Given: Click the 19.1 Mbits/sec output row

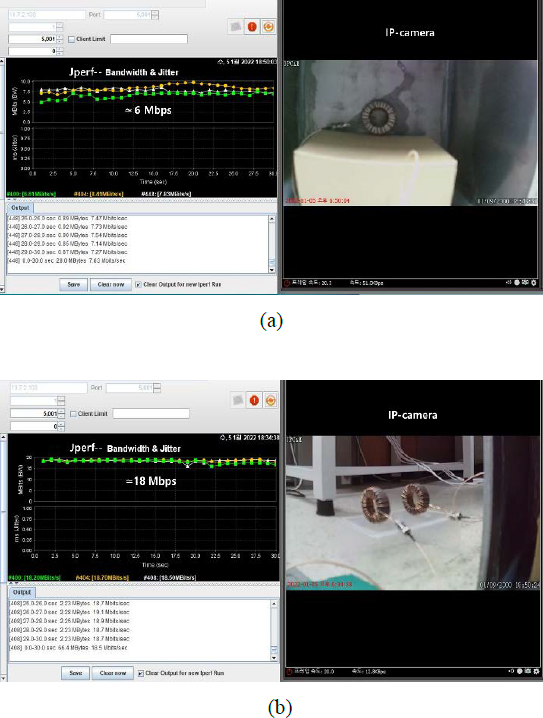Looking at the screenshot, I should point(69,612).
